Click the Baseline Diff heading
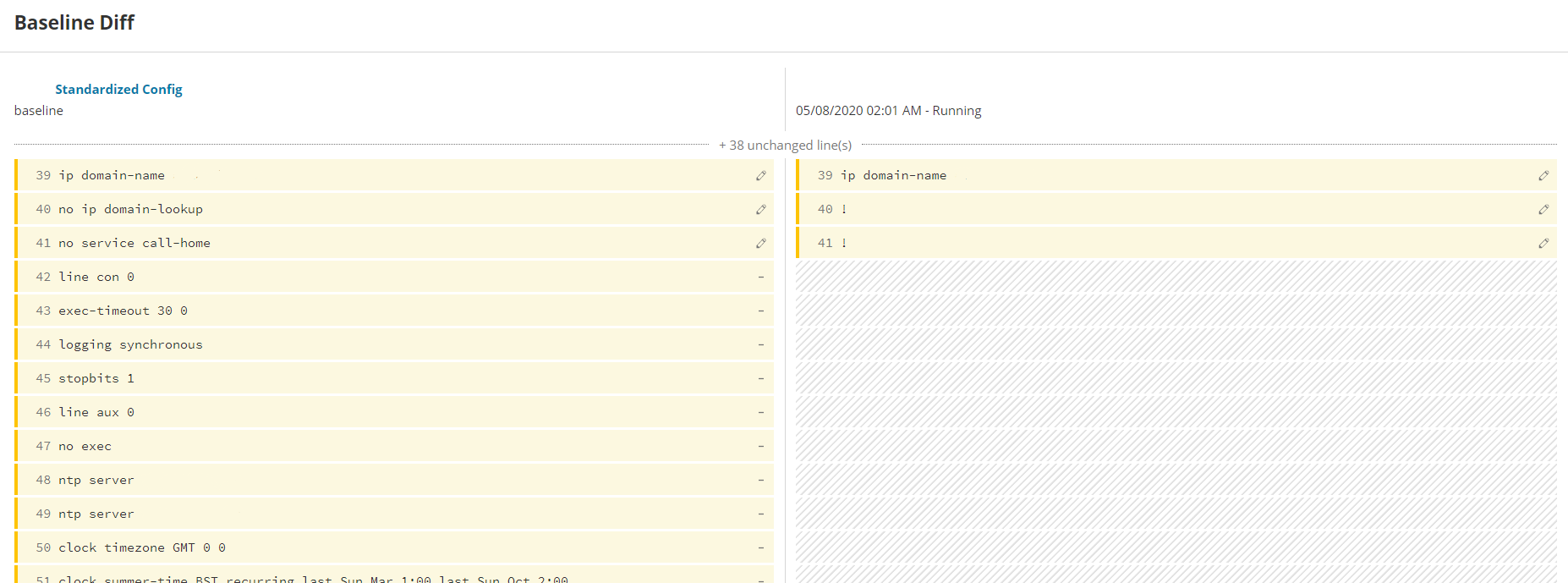 (x=74, y=23)
